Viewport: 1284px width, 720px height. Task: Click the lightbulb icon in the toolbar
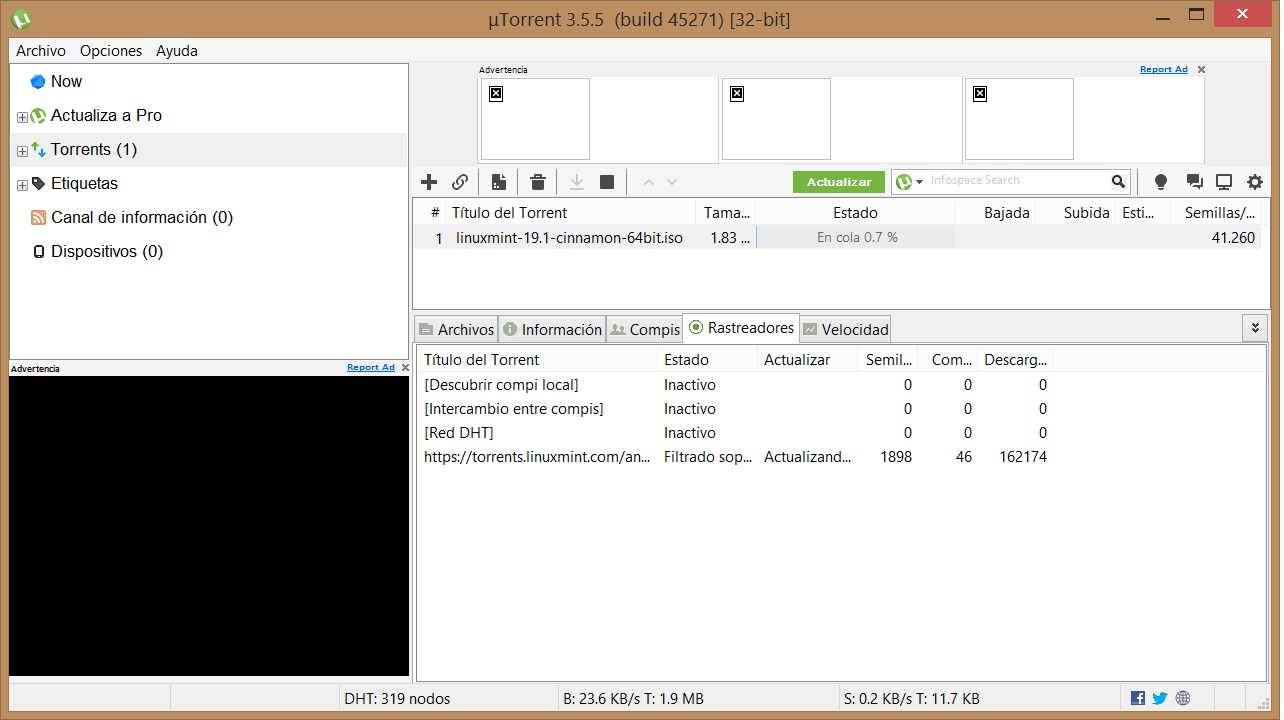[1161, 182]
